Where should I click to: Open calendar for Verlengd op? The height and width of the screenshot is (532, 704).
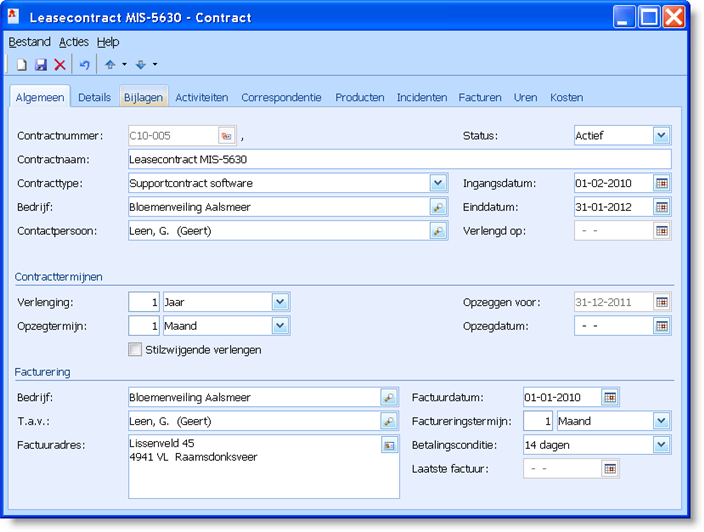coord(661,231)
